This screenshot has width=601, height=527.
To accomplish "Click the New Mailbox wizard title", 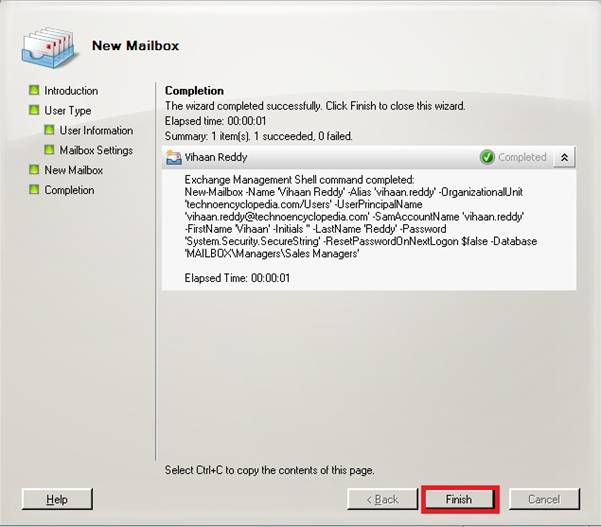I will pos(136,46).
